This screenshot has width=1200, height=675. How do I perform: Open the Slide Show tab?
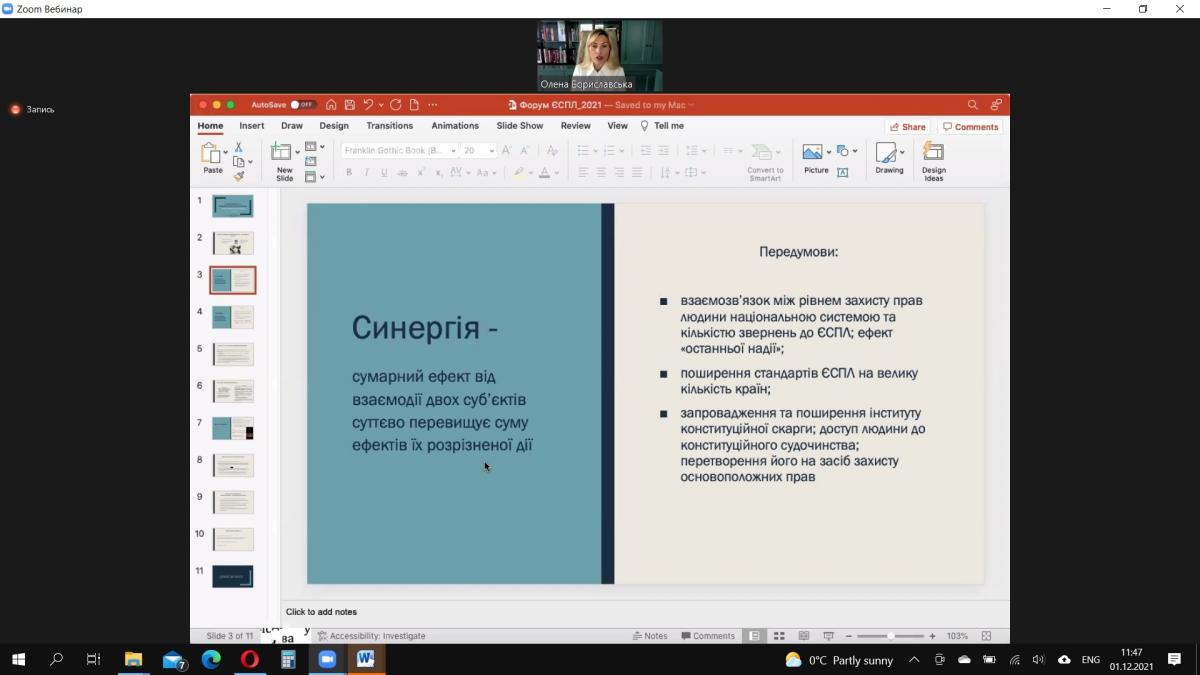click(x=519, y=126)
